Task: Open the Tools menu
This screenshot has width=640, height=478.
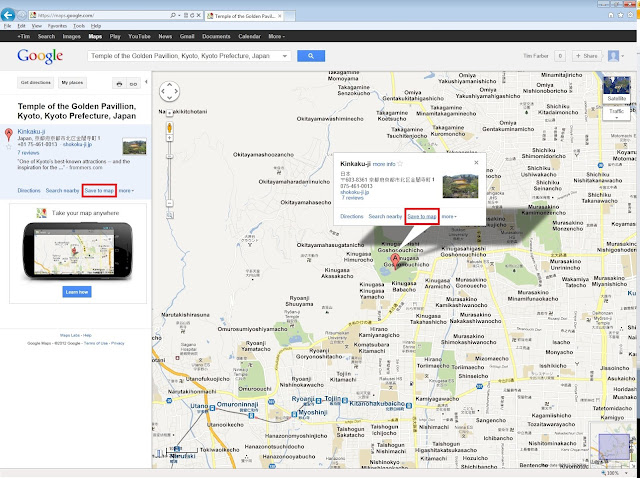Action: (79, 26)
